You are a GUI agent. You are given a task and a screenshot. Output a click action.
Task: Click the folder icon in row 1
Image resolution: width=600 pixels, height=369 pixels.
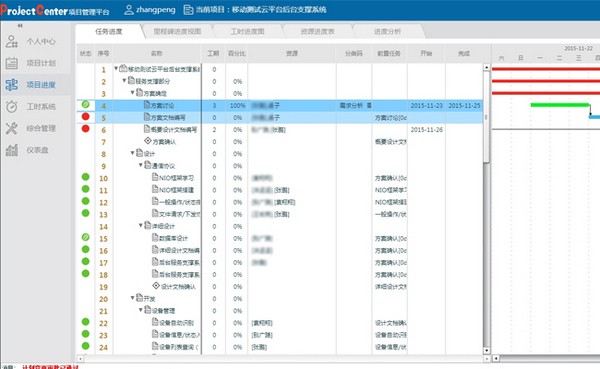[x=123, y=69]
